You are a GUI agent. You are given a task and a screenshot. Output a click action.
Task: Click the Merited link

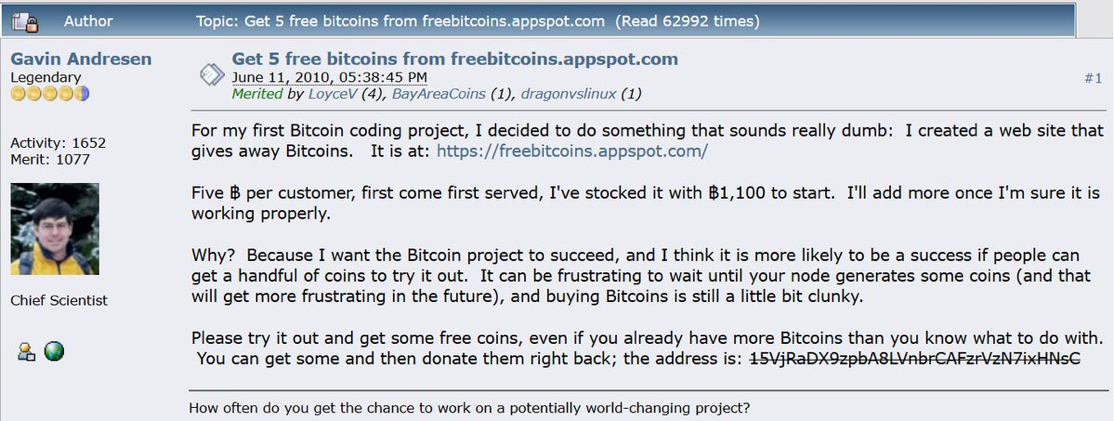tap(257, 94)
